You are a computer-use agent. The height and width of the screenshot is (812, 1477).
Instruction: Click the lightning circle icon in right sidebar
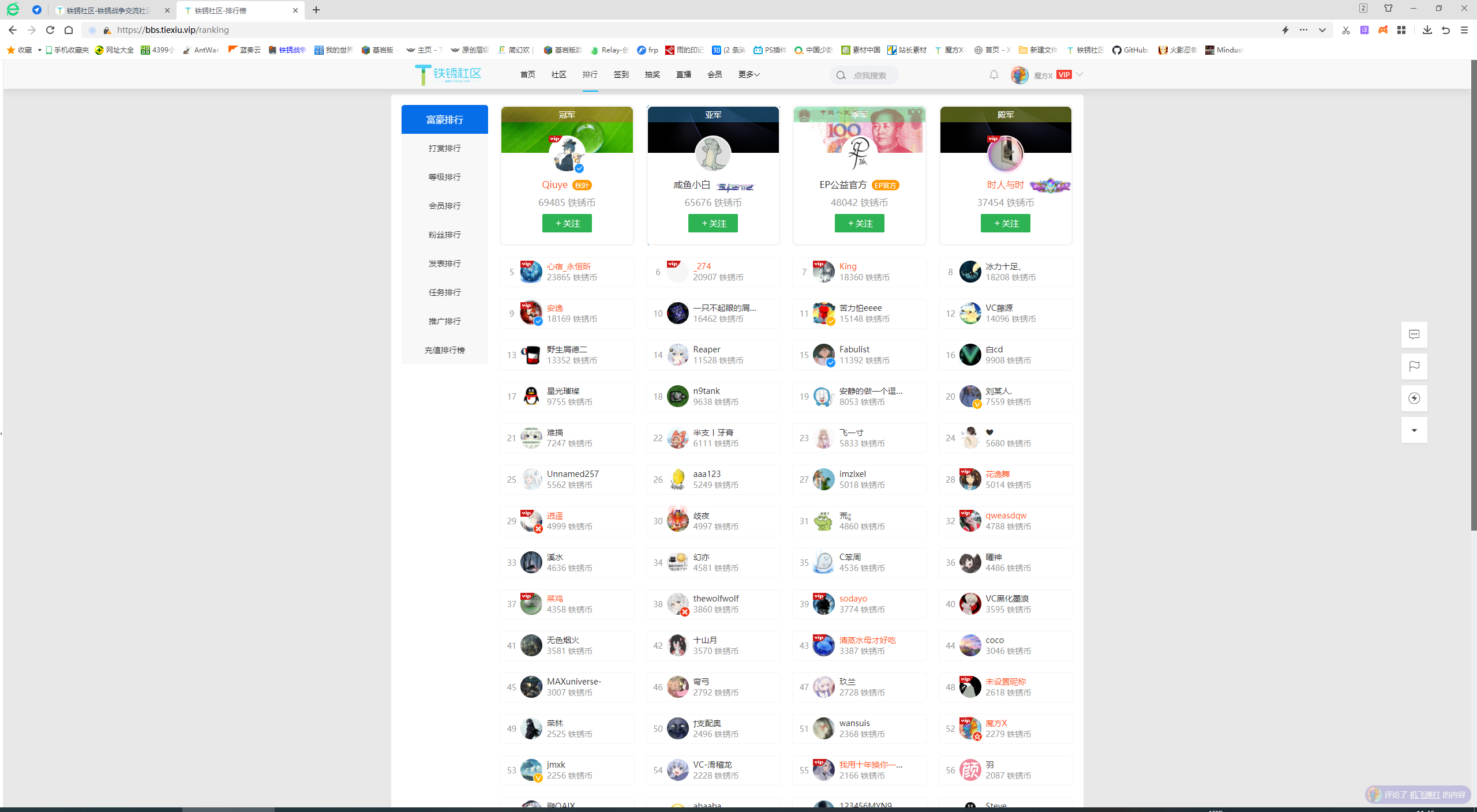(1414, 398)
